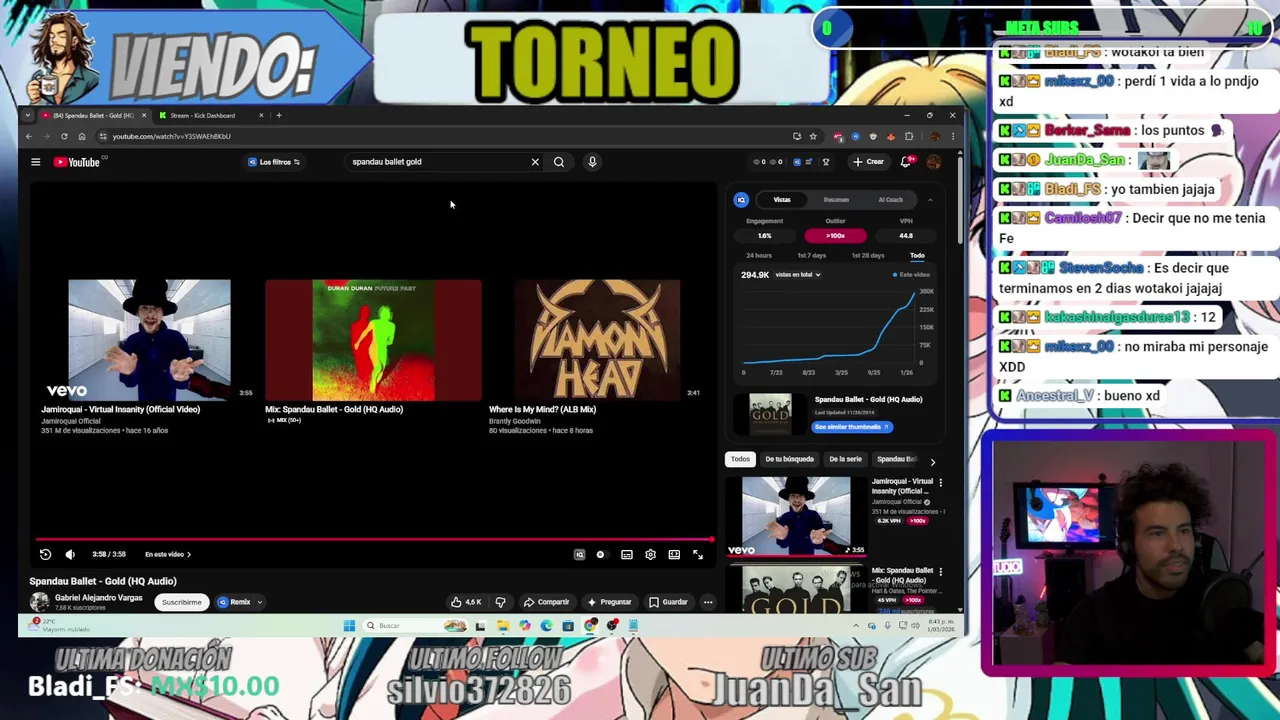Open the 'Where Is My Mind?' Diamond Head suggestion
The image size is (1280, 720).
[596, 340]
